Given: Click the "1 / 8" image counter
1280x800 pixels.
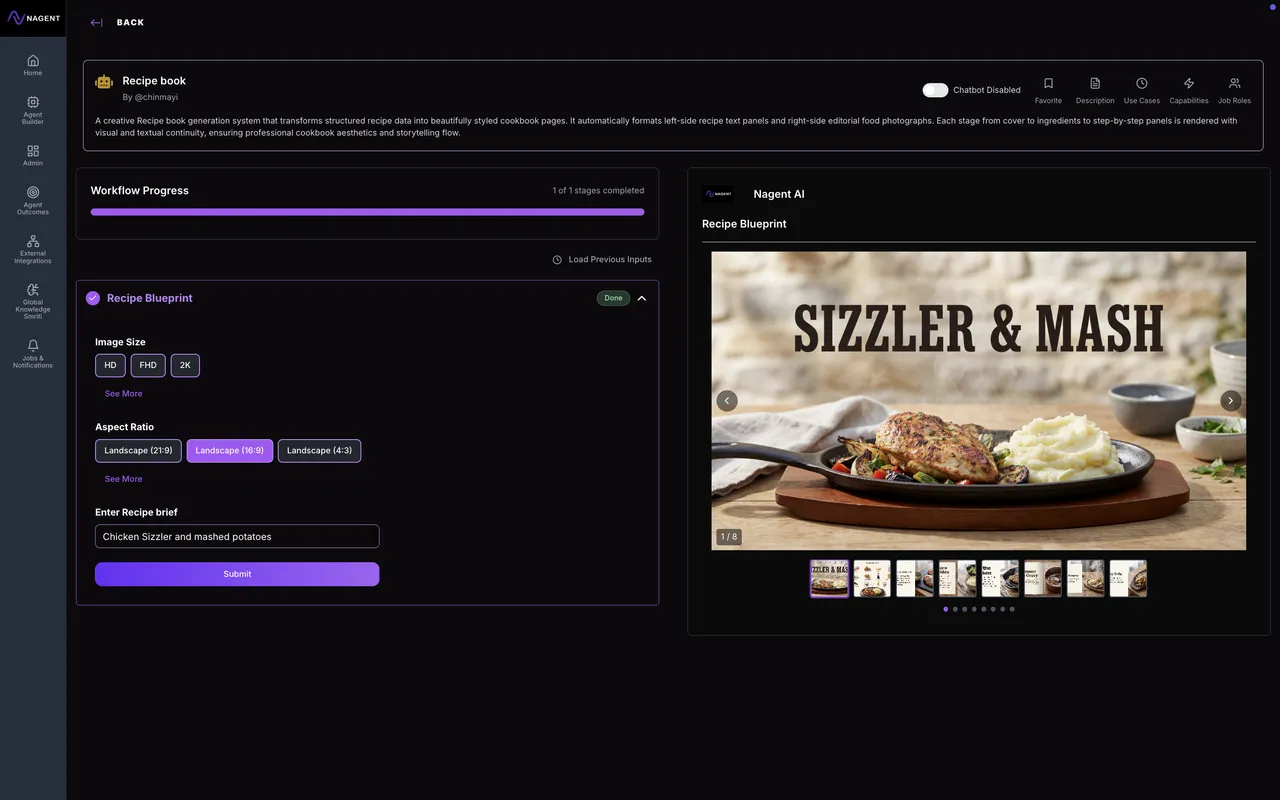Looking at the screenshot, I should coord(728,537).
